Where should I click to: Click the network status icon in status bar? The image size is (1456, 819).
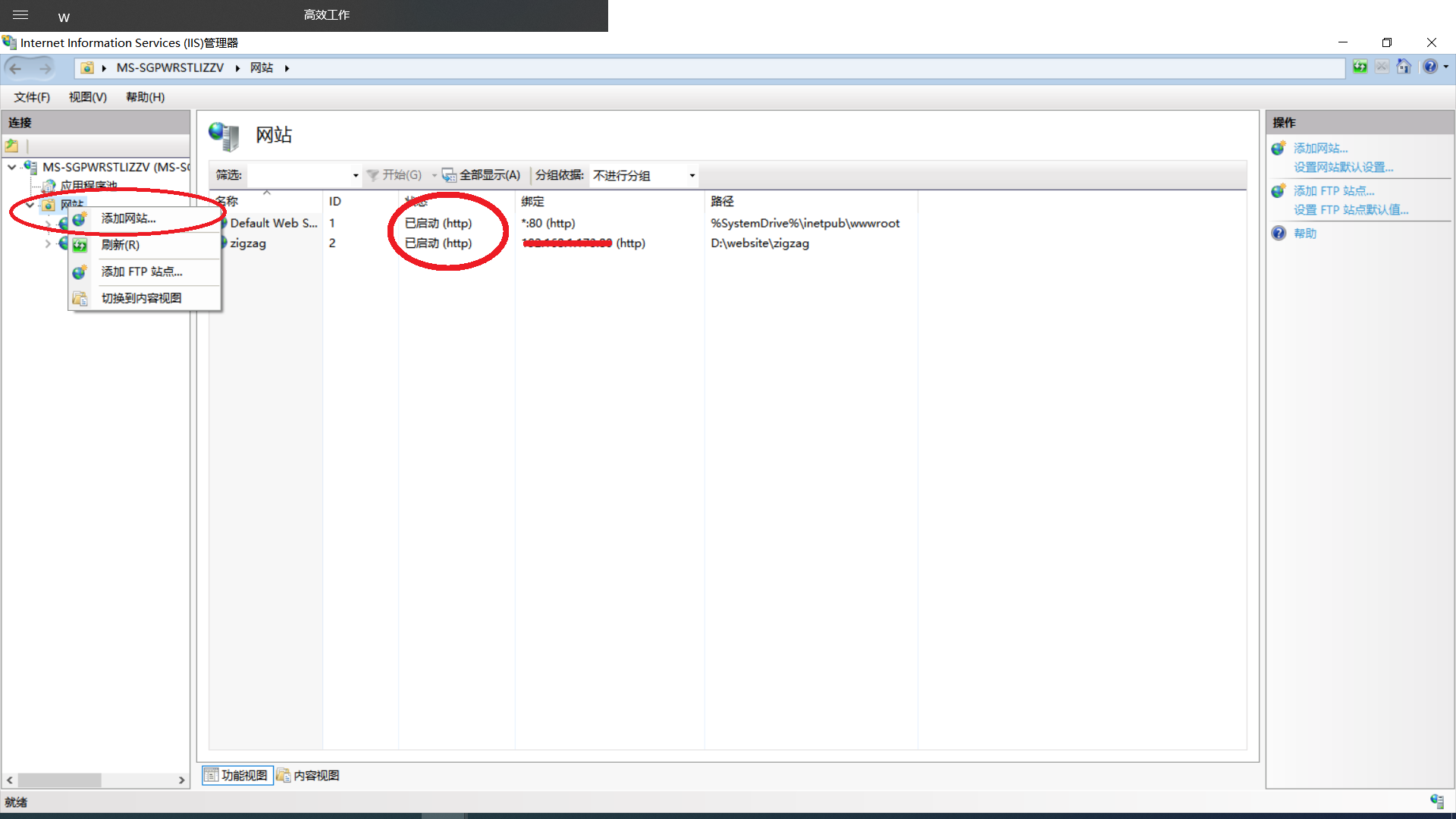(x=1437, y=802)
